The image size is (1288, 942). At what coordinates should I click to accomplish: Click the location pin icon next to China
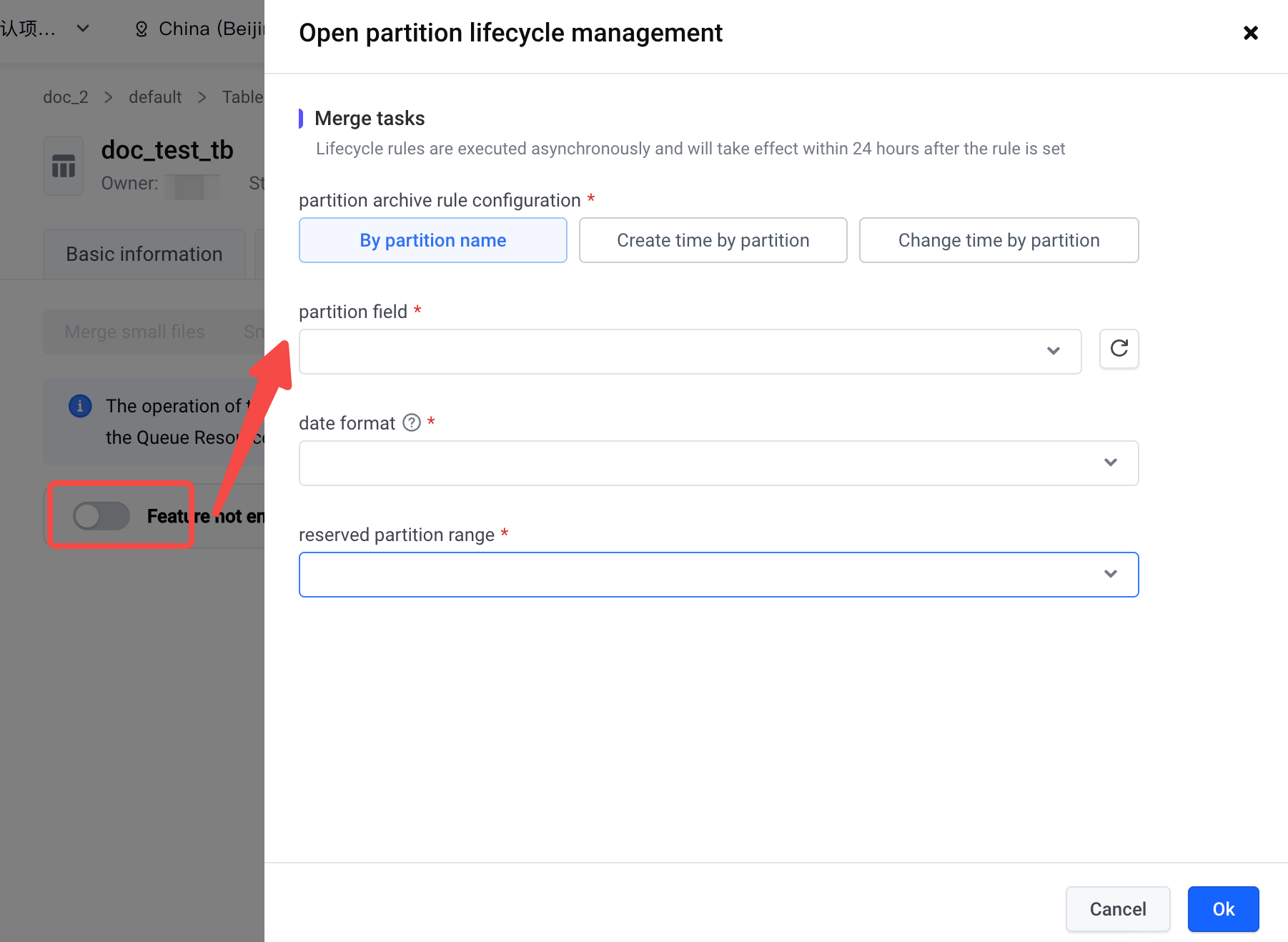(x=142, y=29)
